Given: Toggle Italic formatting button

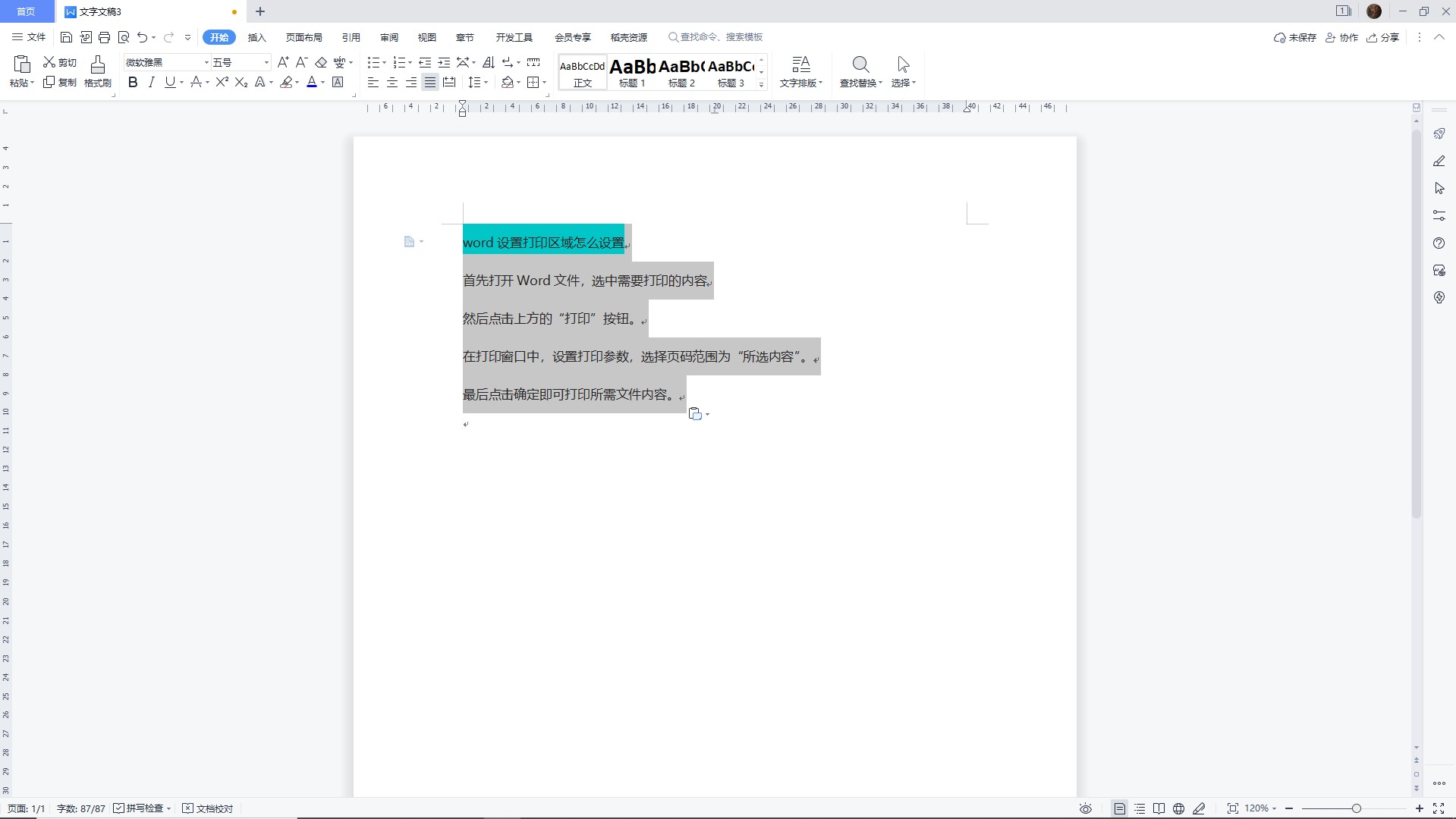Looking at the screenshot, I should 151,83.
